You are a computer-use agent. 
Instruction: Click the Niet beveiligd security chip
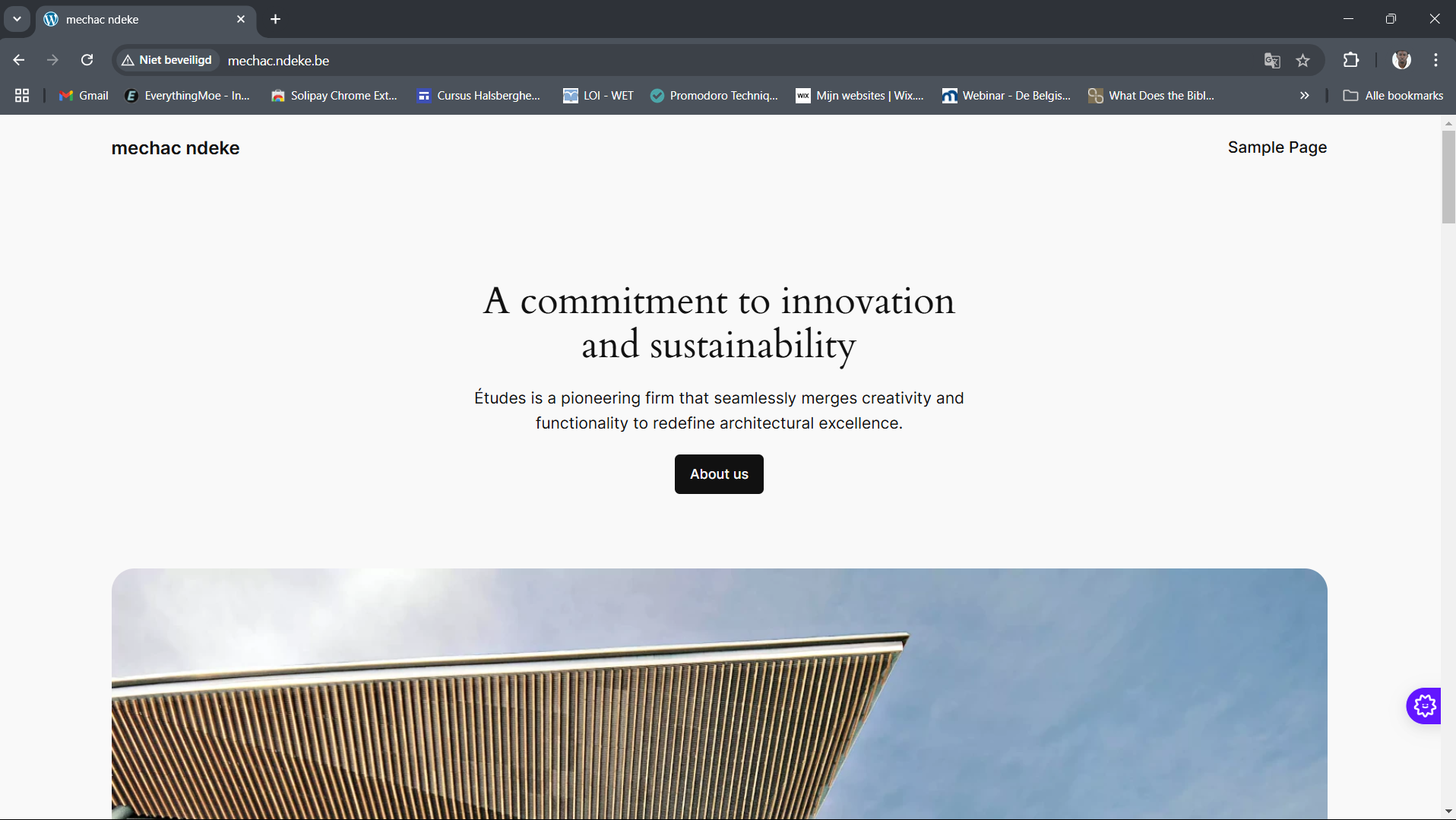167,60
